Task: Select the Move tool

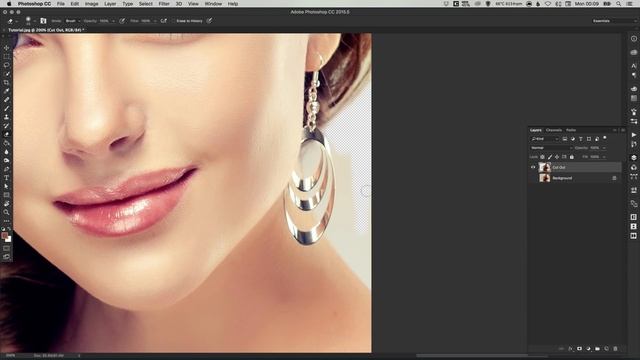Action: [7, 48]
